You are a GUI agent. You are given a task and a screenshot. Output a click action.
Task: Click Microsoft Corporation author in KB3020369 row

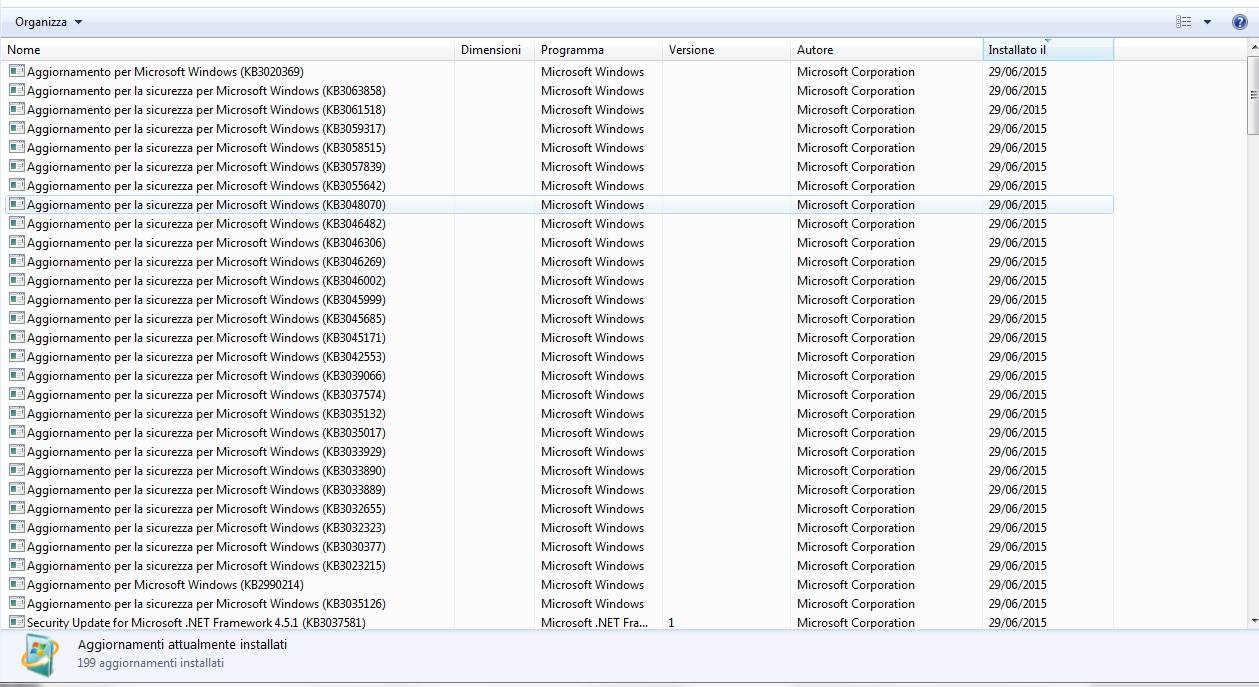click(856, 72)
